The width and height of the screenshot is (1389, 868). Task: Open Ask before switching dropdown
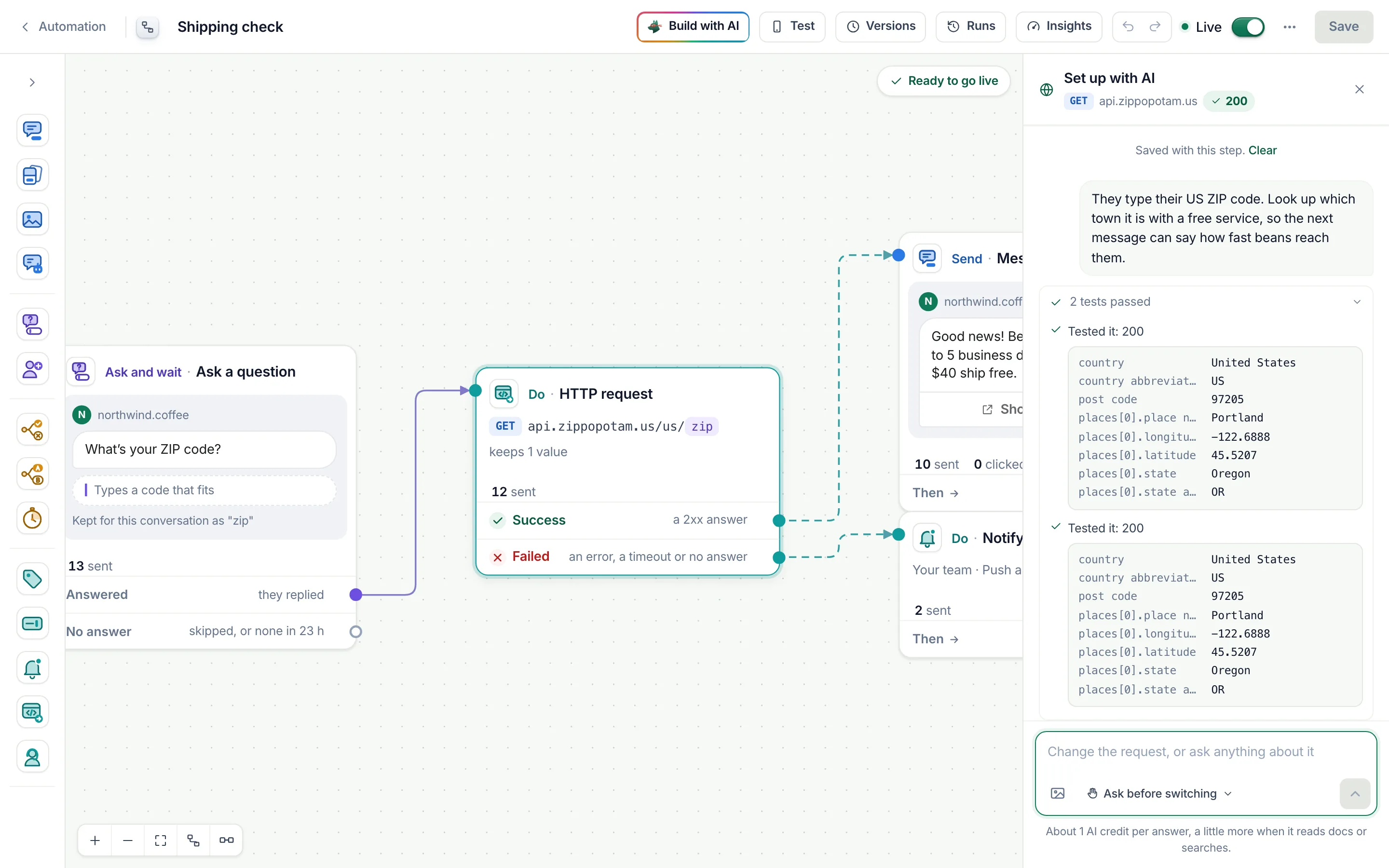pyautogui.click(x=1160, y=793)
